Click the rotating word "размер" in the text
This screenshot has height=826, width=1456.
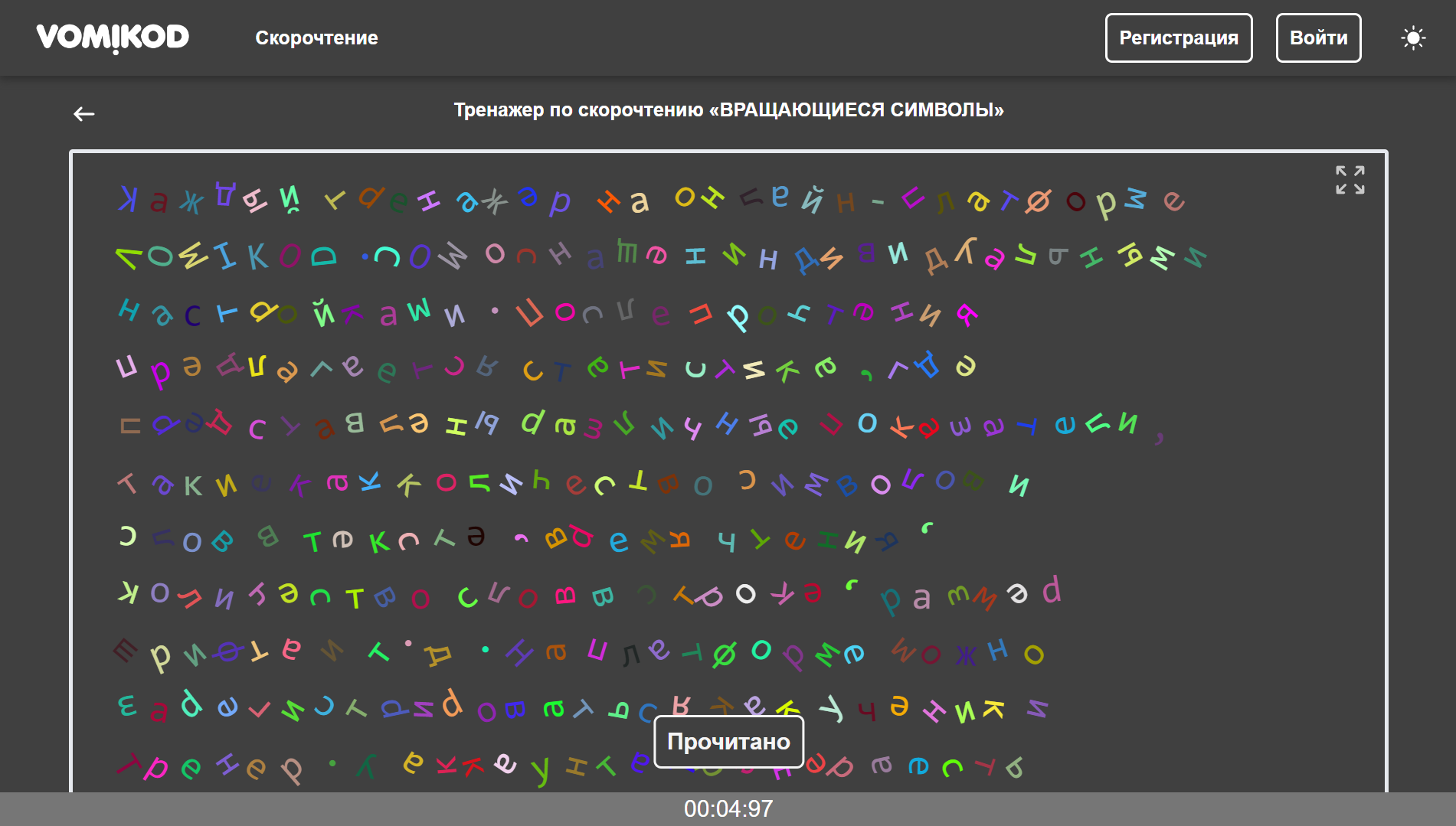coord(970,595)
